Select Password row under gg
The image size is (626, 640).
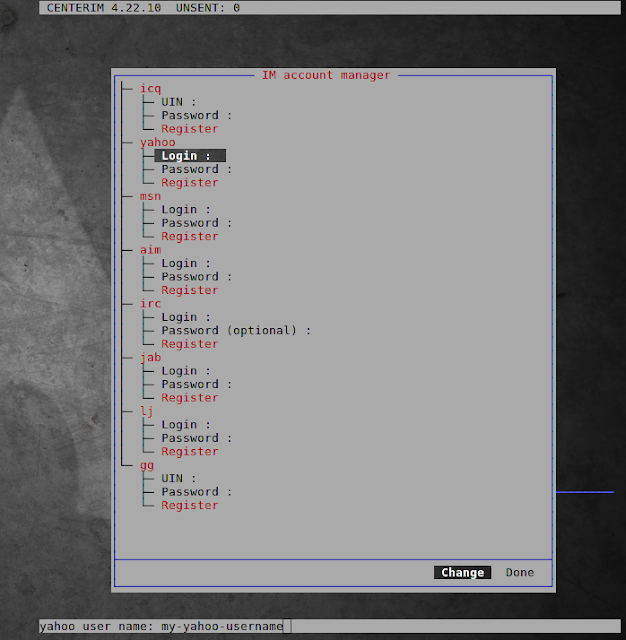point(197,492)
